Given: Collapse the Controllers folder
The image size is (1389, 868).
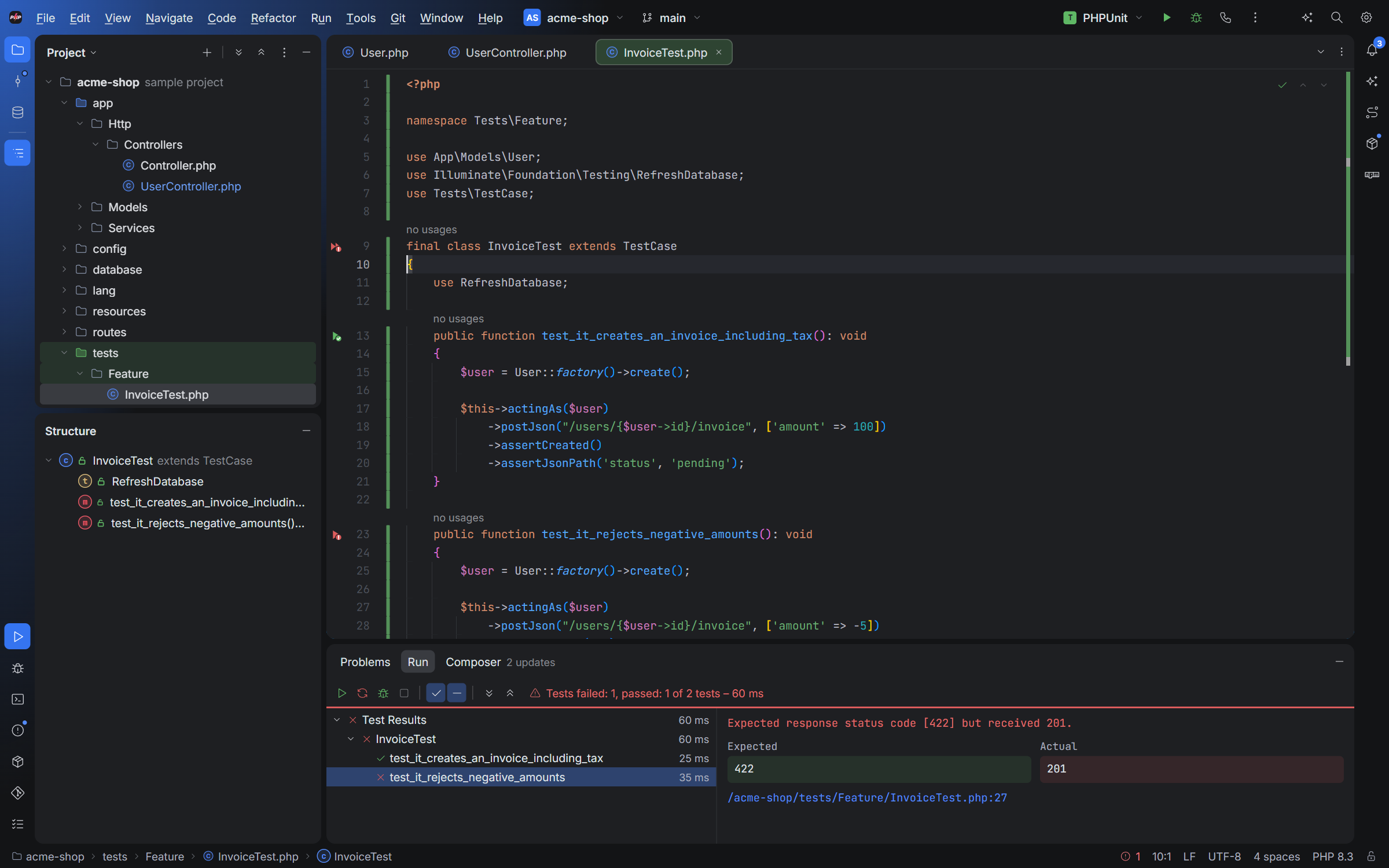Looking at the screenshot, I should [95, 145].
